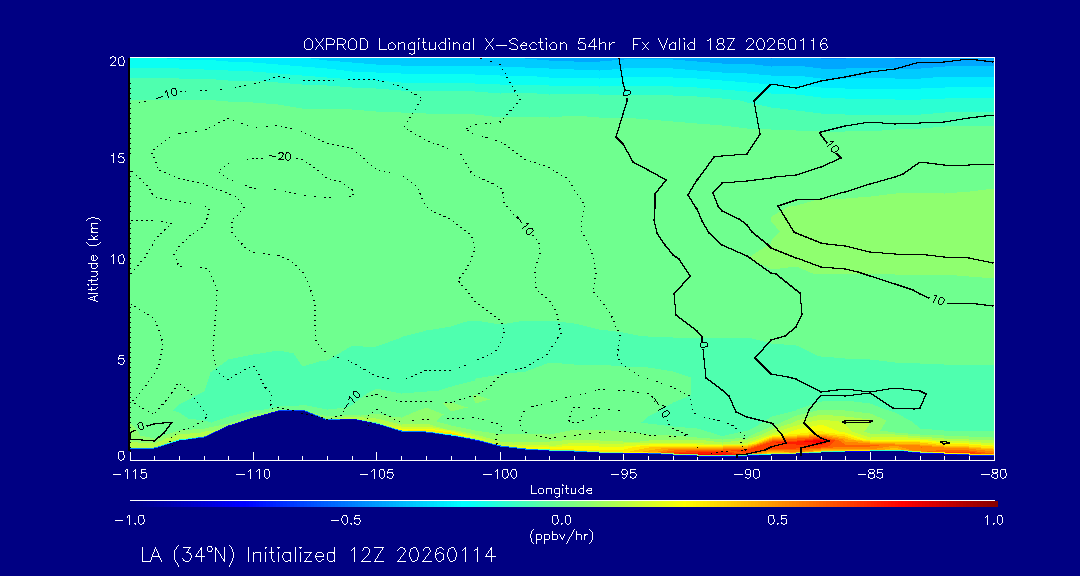Click the y-axis altitude tick label 10

point(118,258)
